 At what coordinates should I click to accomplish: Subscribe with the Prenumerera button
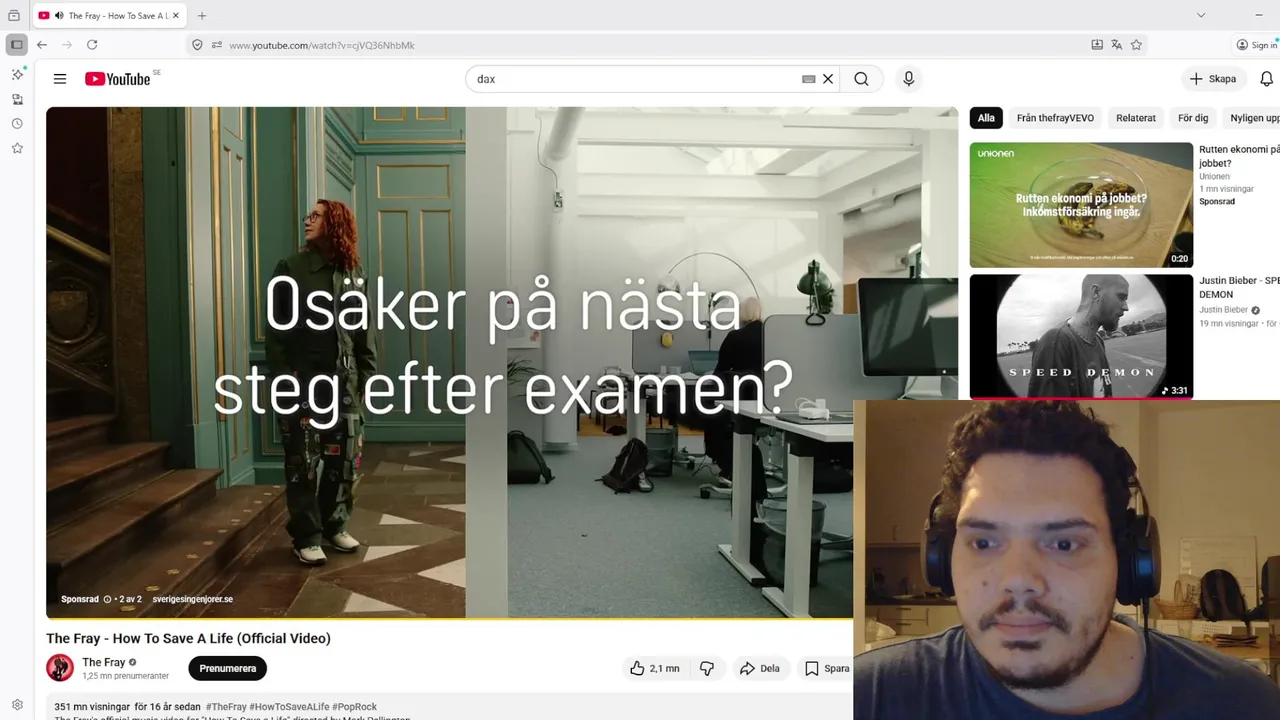pos(228,668)
